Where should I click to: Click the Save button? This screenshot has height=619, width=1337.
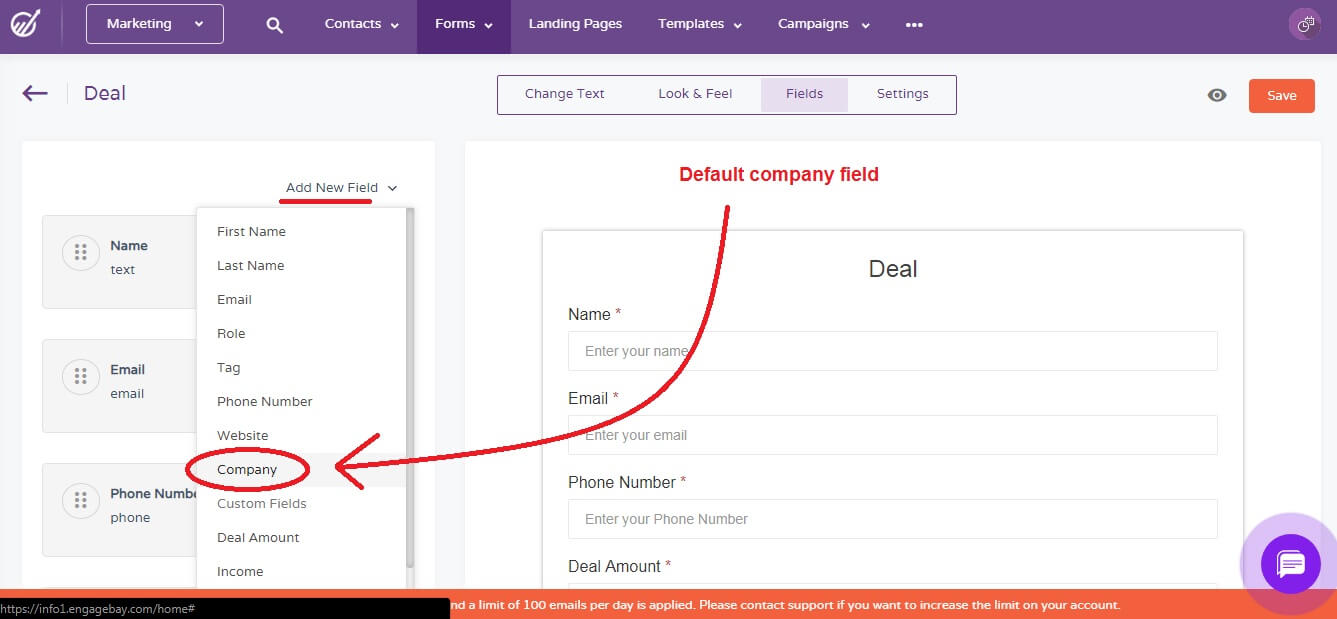click(1281, 95)
